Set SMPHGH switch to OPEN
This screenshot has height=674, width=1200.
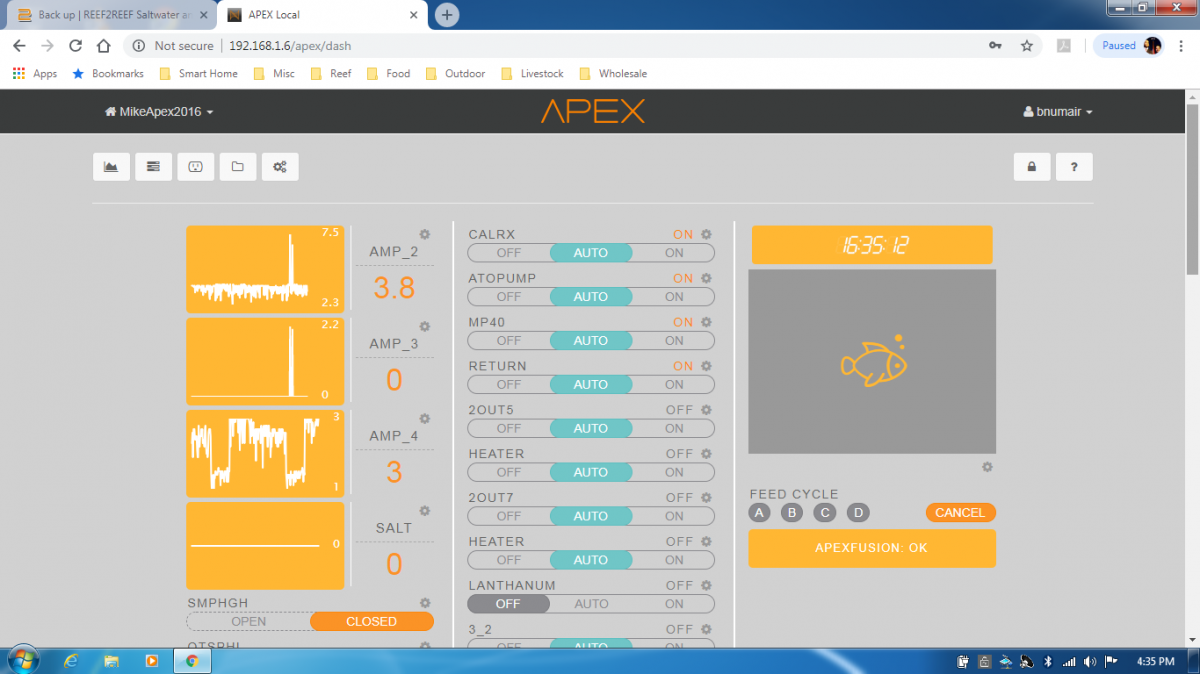click(249, 622)
